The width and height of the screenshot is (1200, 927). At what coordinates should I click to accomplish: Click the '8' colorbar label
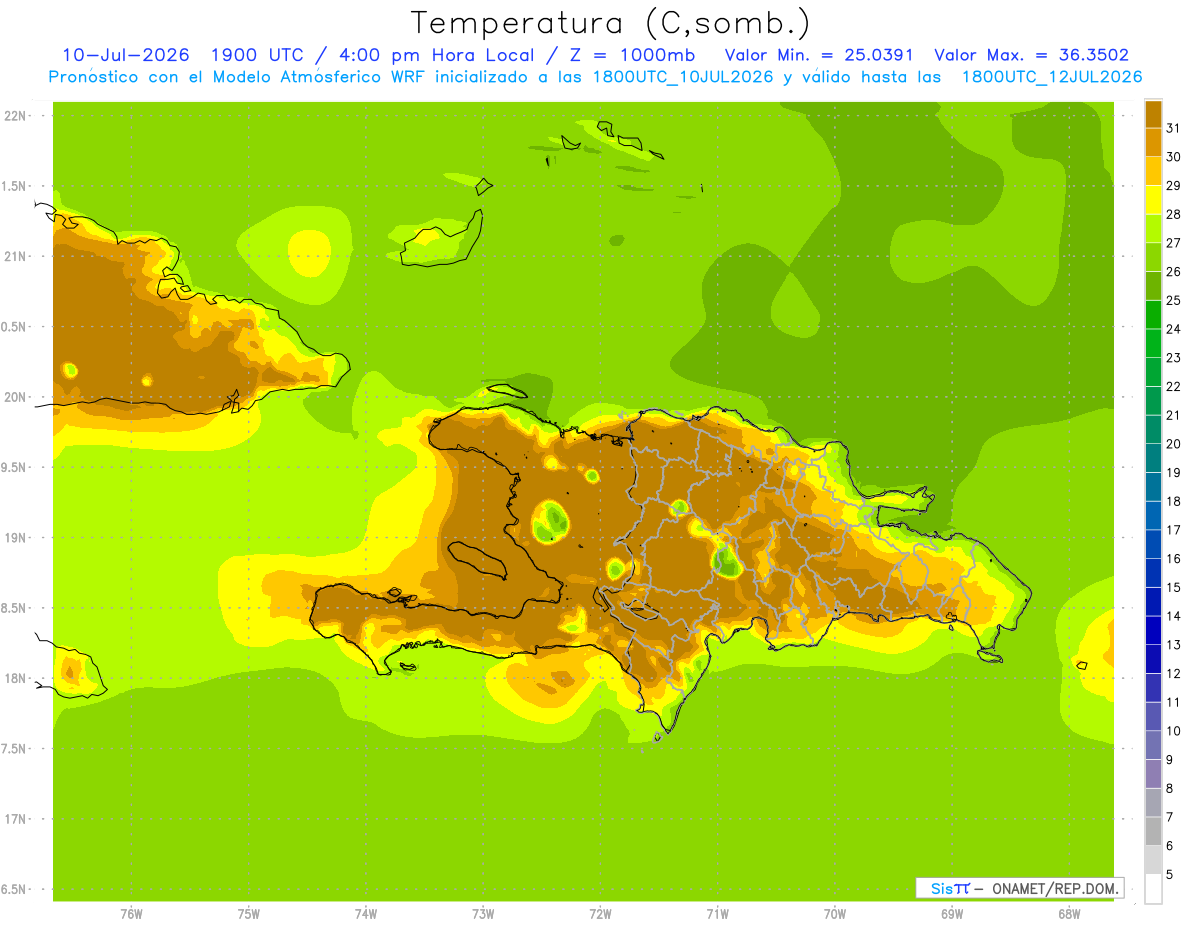[x=1170, y=788]
